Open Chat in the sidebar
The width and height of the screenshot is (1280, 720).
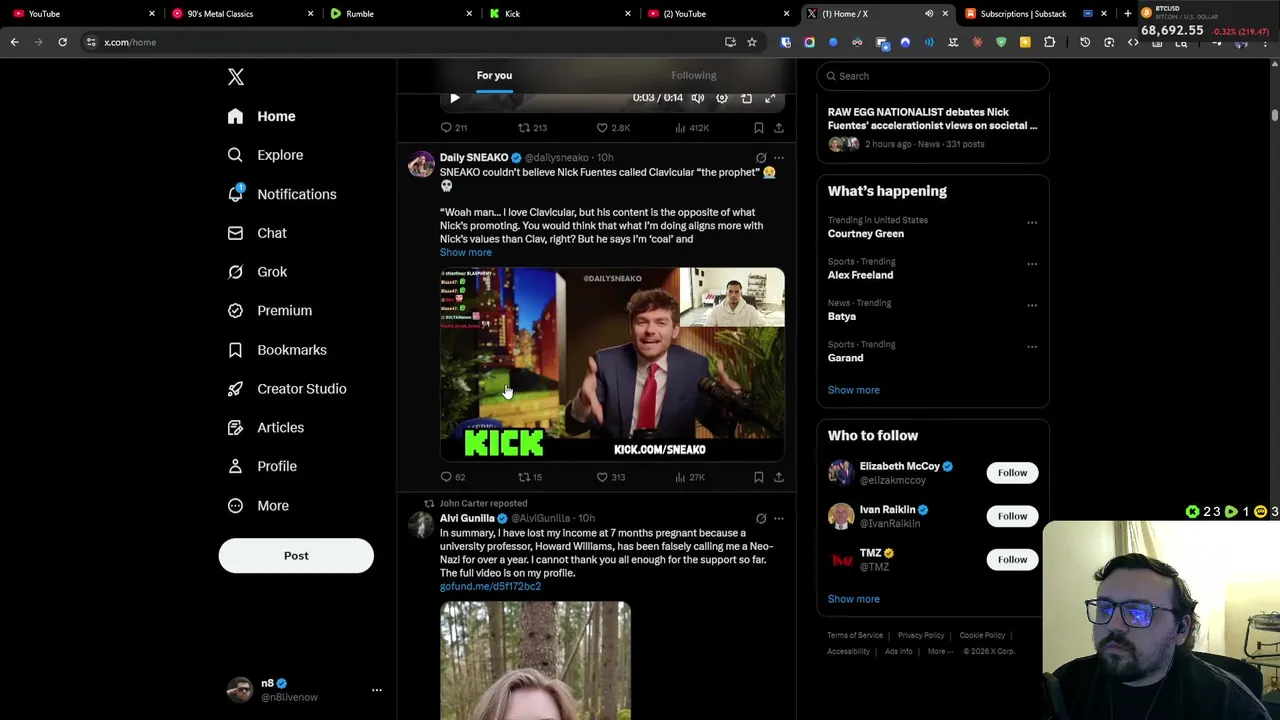click(x=256, y=233)
